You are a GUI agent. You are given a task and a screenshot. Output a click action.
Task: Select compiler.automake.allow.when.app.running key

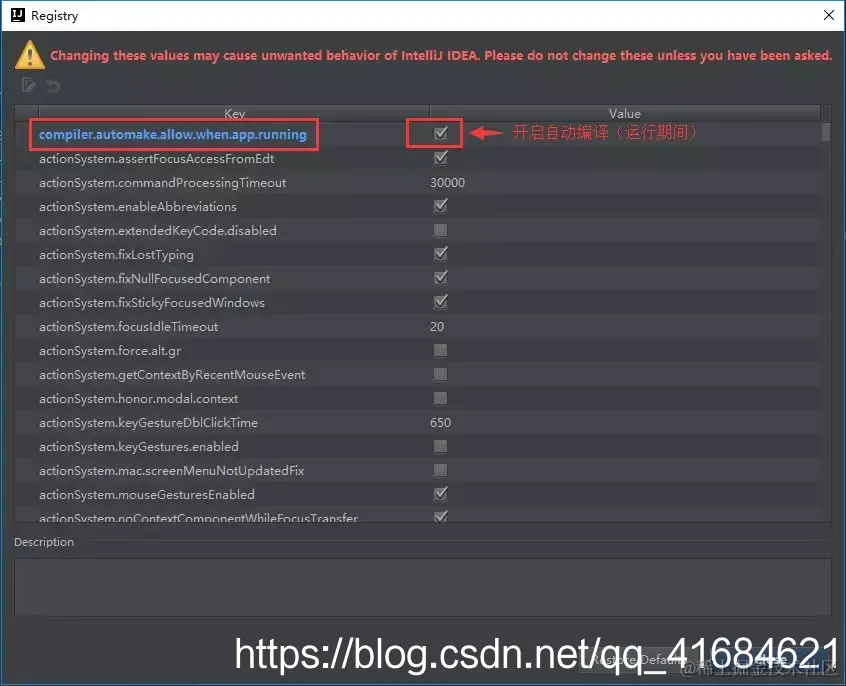[173, 134]
